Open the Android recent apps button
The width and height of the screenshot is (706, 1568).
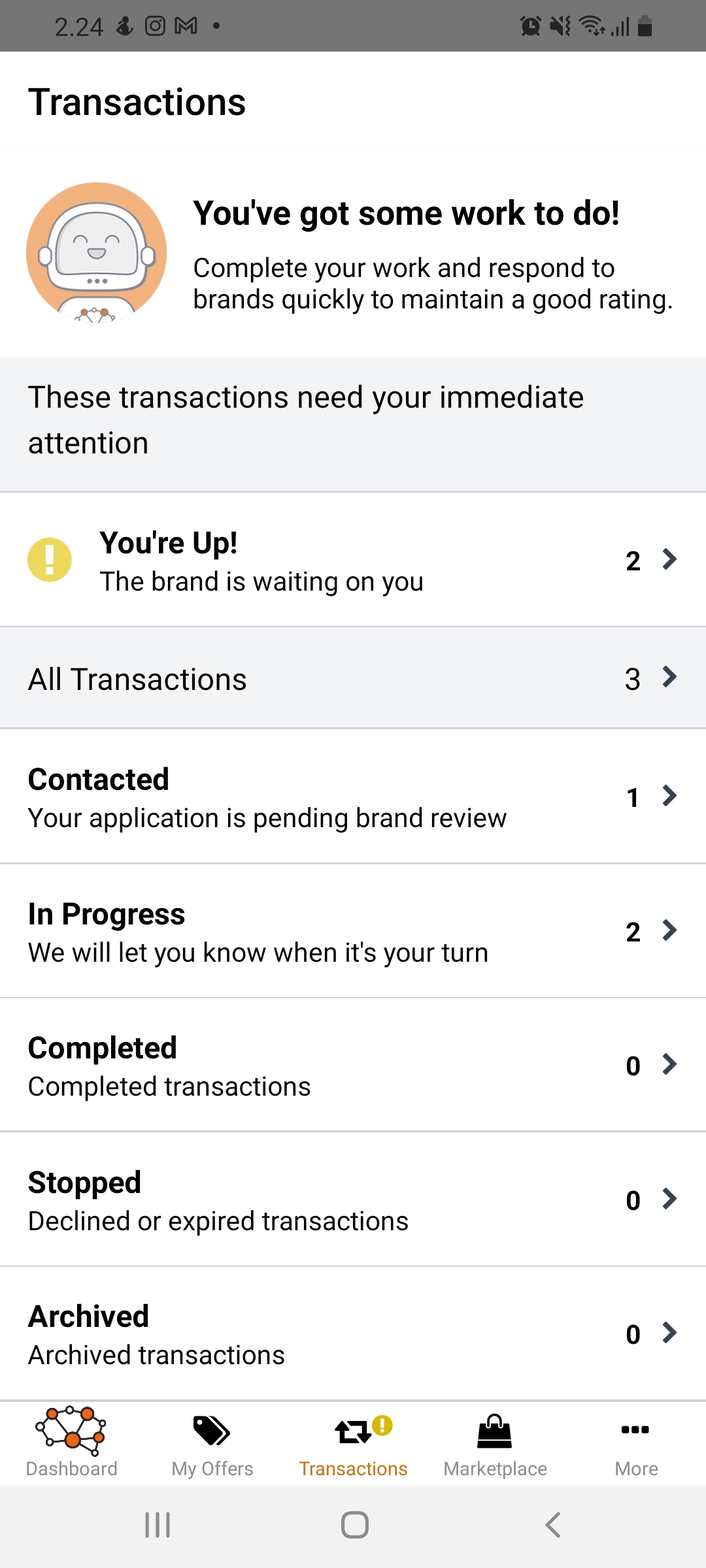(158, 1525)
